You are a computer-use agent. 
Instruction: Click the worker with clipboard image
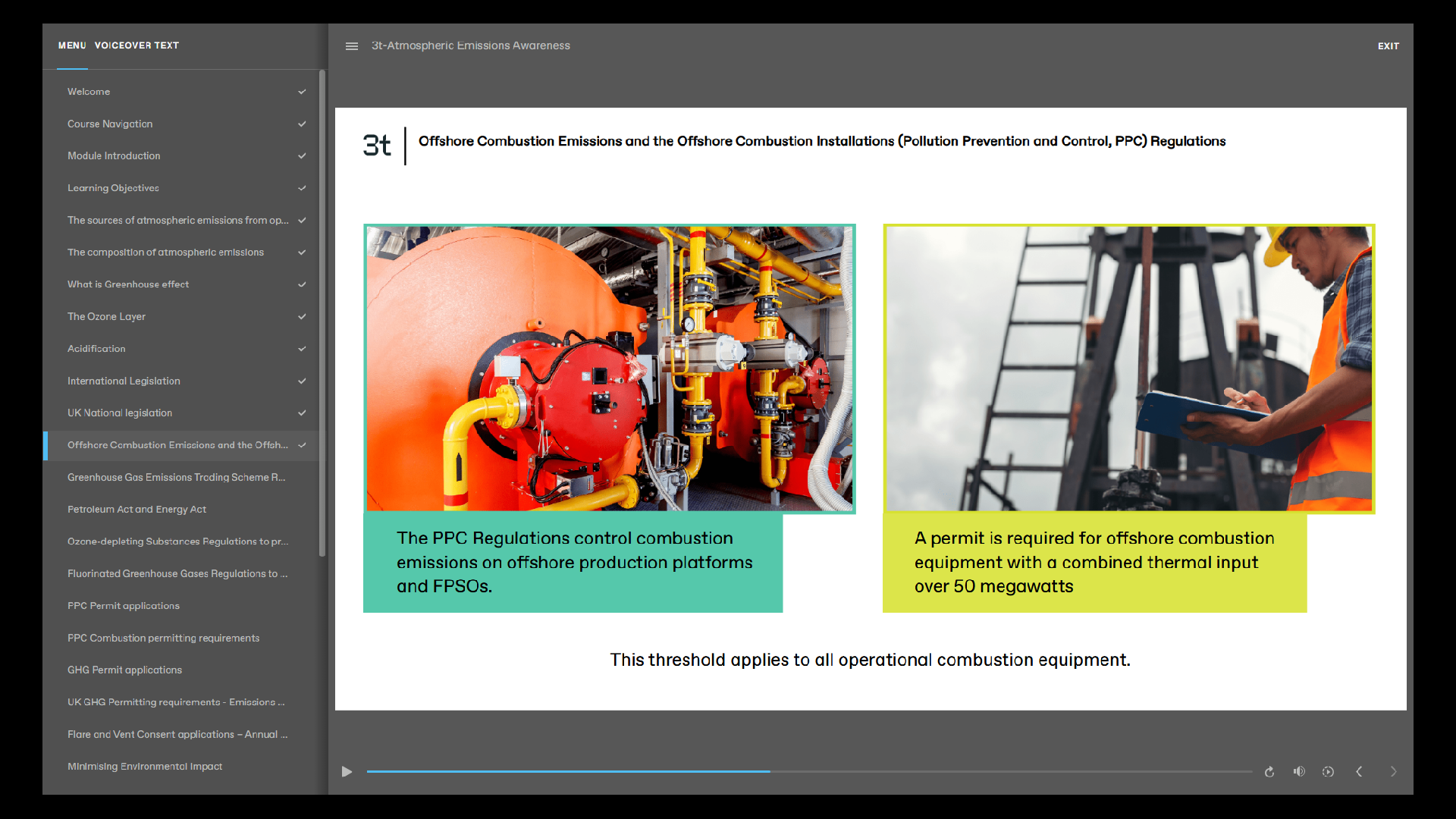pyautogui.click(x=1129, y=369)
